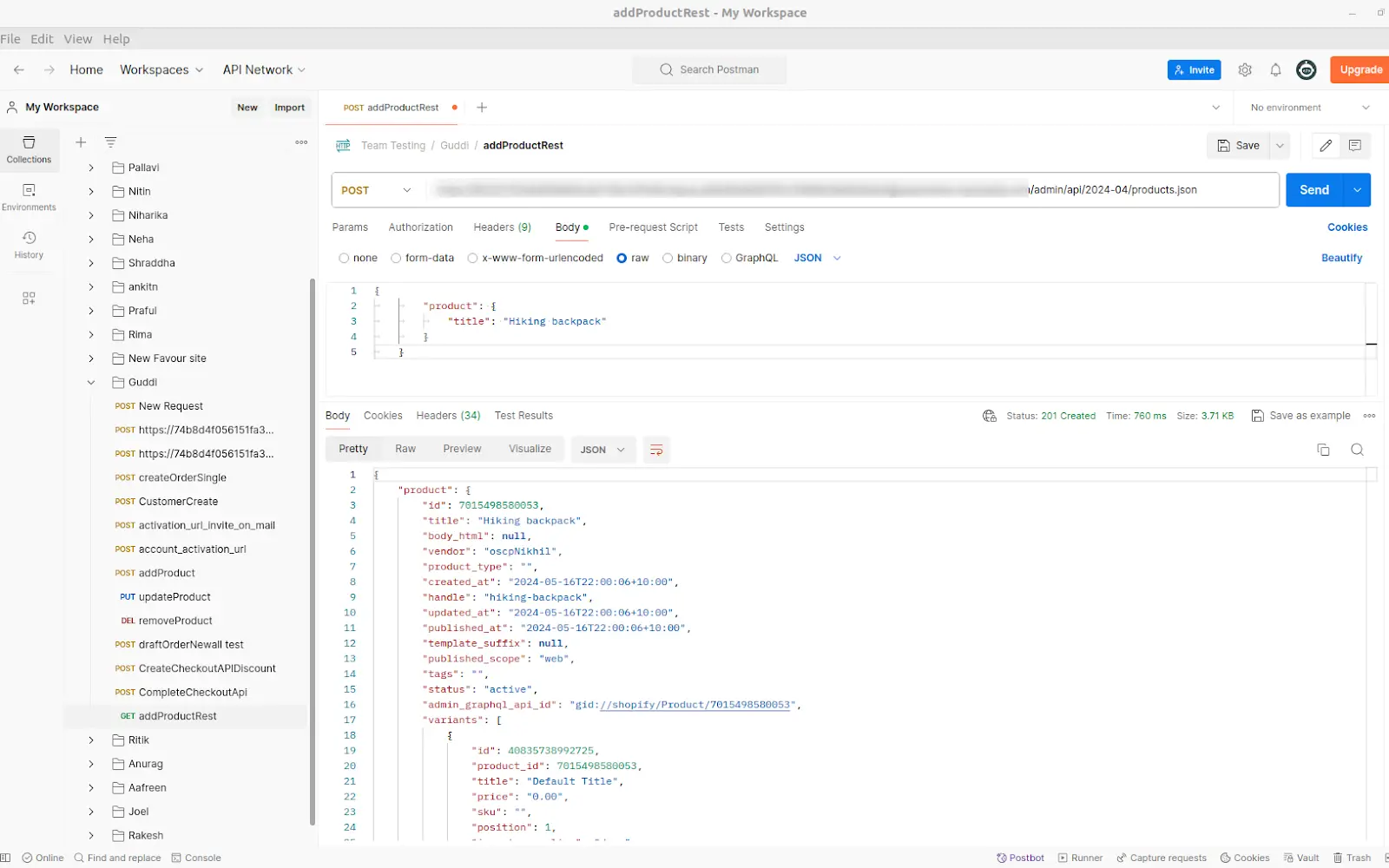The image size is (1389, 868).
Task: Copy the response body using copy icon
Action: tap(1323, 450)
